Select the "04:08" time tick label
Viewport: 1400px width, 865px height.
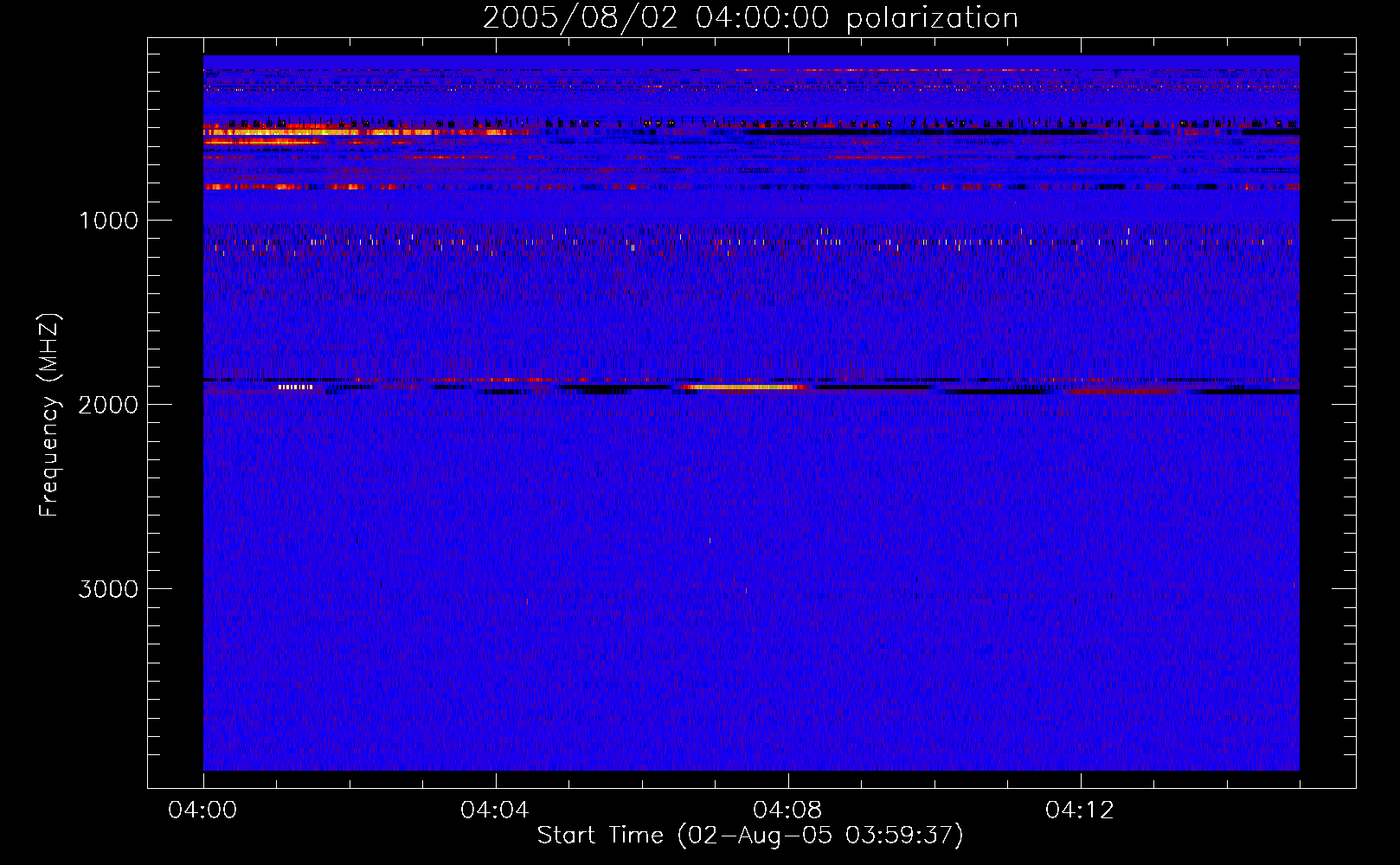[x=787, y=810]
